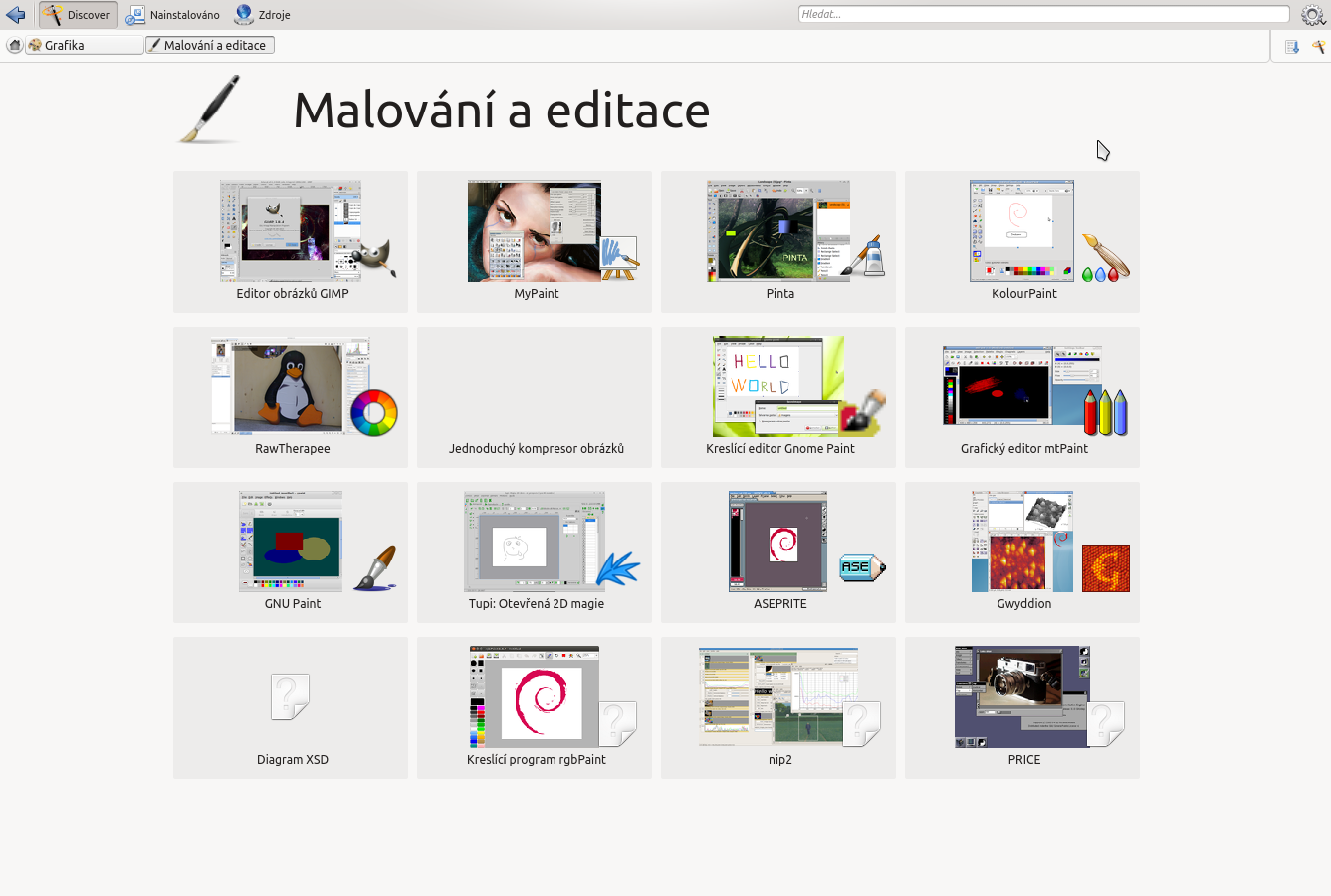Click the Editor obrázků GIMP label
This screenshot has width=1331, height=896.
pyautogui.click(x=293, y=294)
